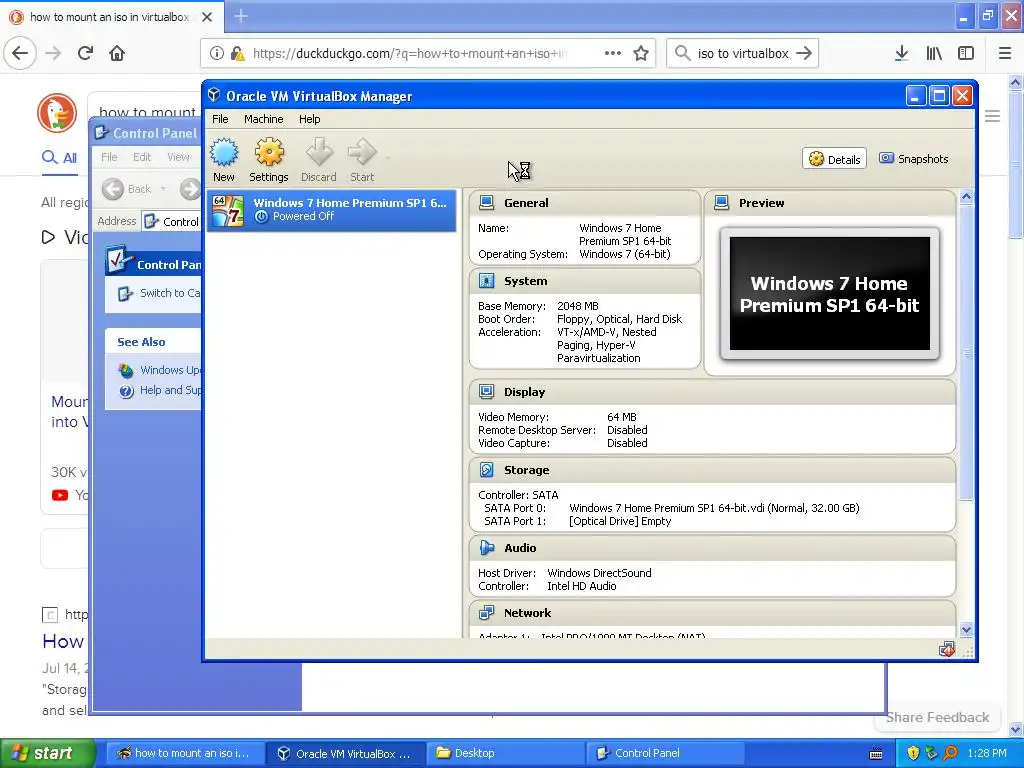
Task: Click the VM preview thumbnail
Action: 829,294
